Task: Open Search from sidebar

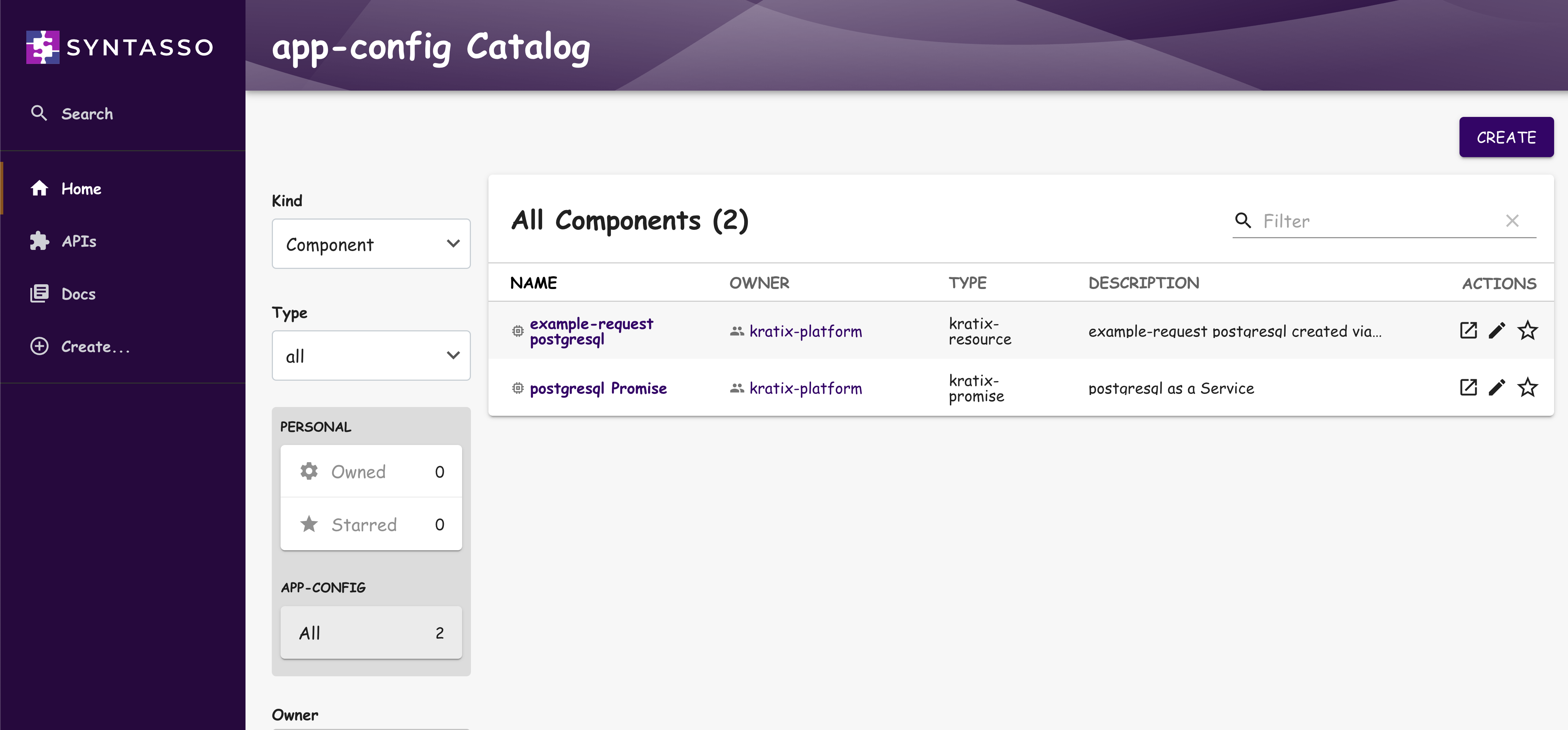Action: pyautogui.click(x=123, y=113)
